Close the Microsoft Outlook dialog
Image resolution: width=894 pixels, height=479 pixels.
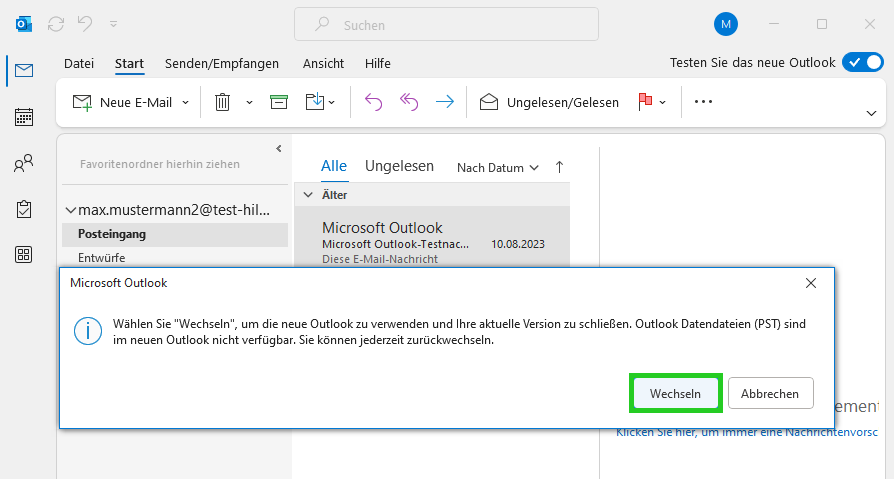click(x=811, y=283)
